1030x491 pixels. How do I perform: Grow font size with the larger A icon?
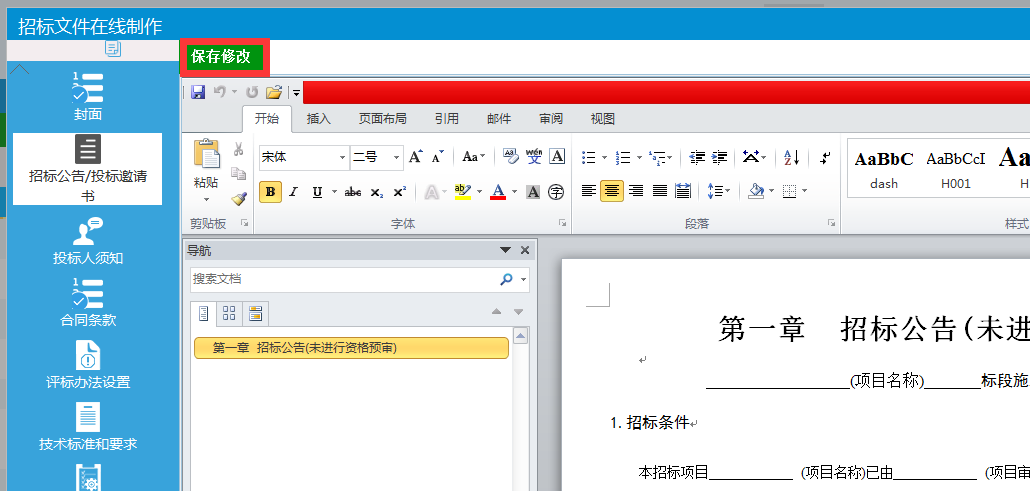(415, 157)
